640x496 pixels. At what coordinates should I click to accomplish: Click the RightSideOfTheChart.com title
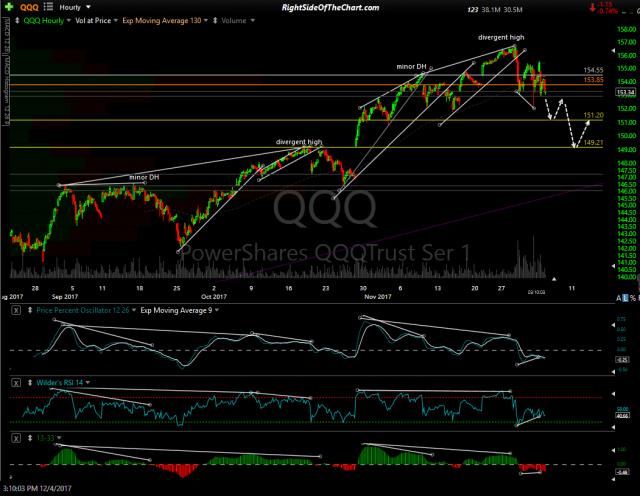point(331,7)
